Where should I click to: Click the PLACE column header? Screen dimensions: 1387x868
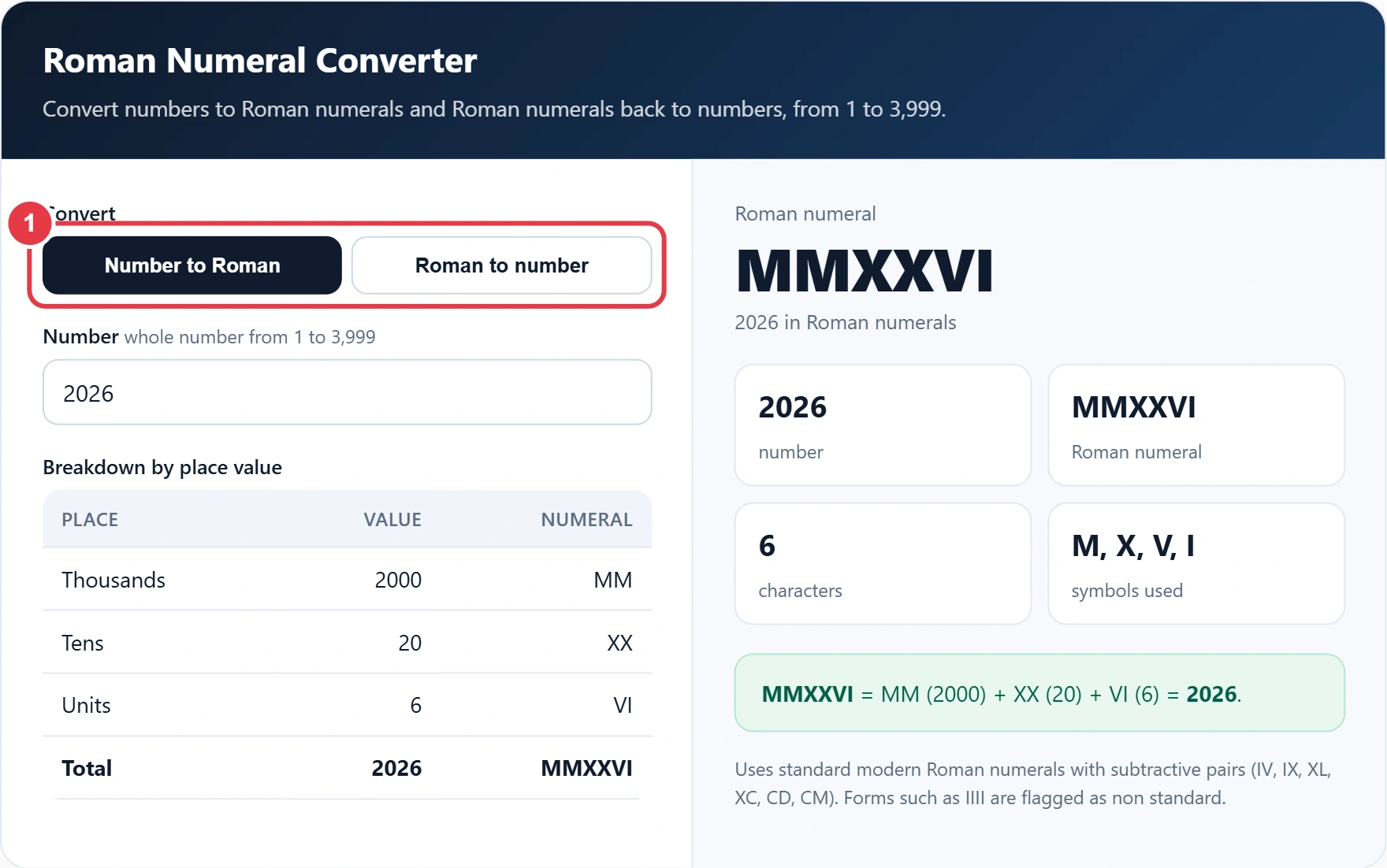click(90, 520)
